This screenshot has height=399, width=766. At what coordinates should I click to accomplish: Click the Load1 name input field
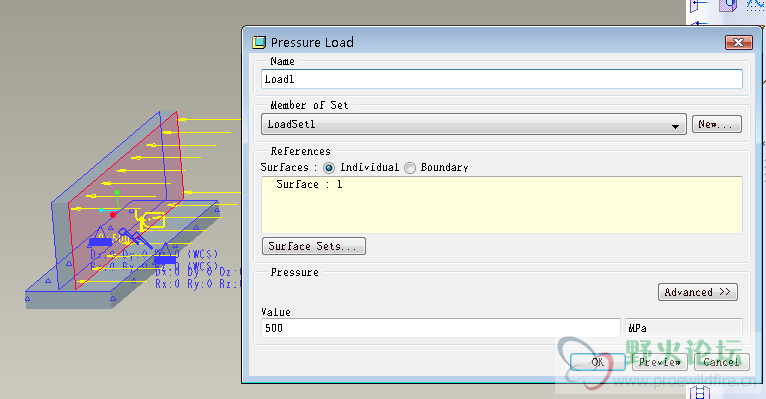(x=502, y=79)
